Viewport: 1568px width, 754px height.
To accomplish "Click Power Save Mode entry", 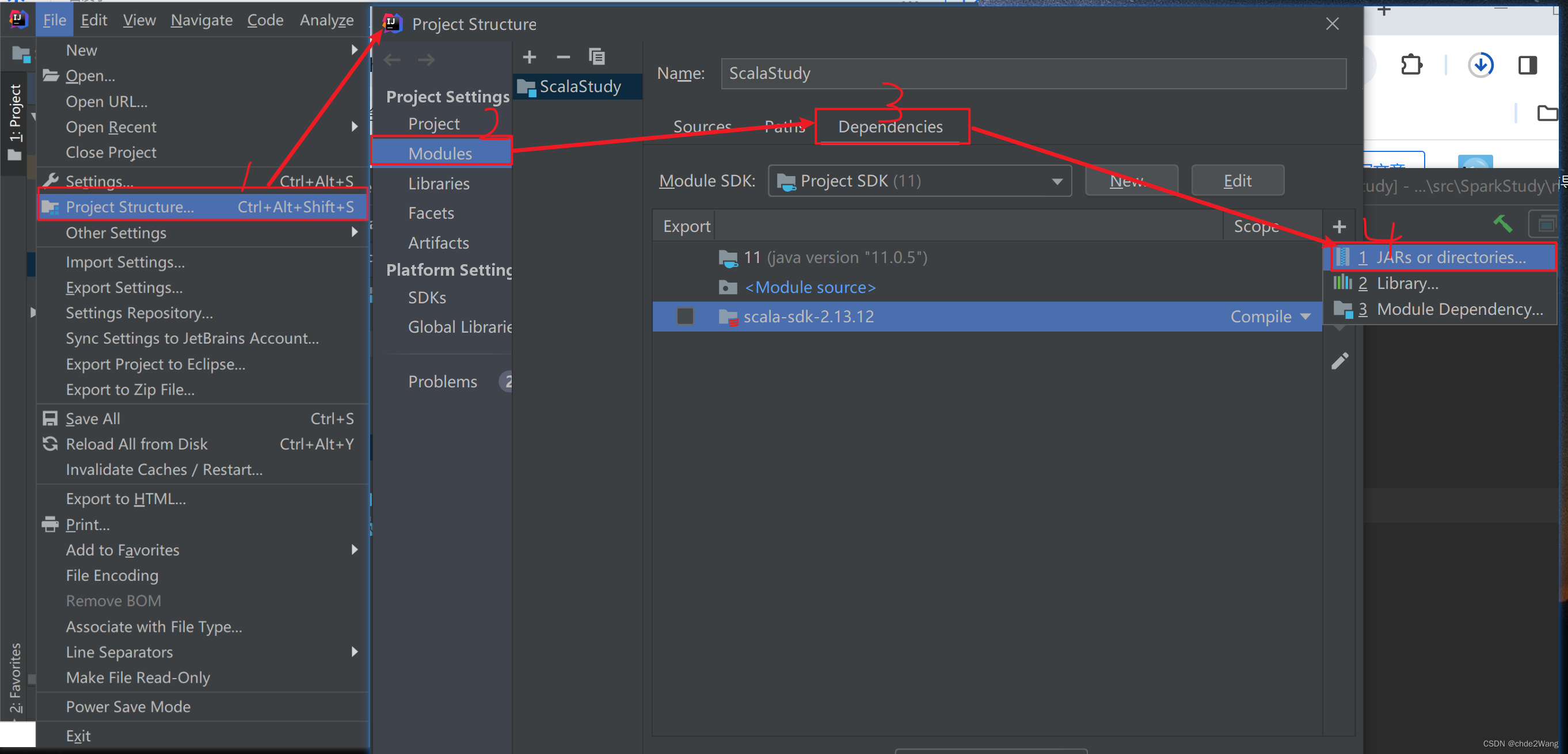I will point(203,707).
